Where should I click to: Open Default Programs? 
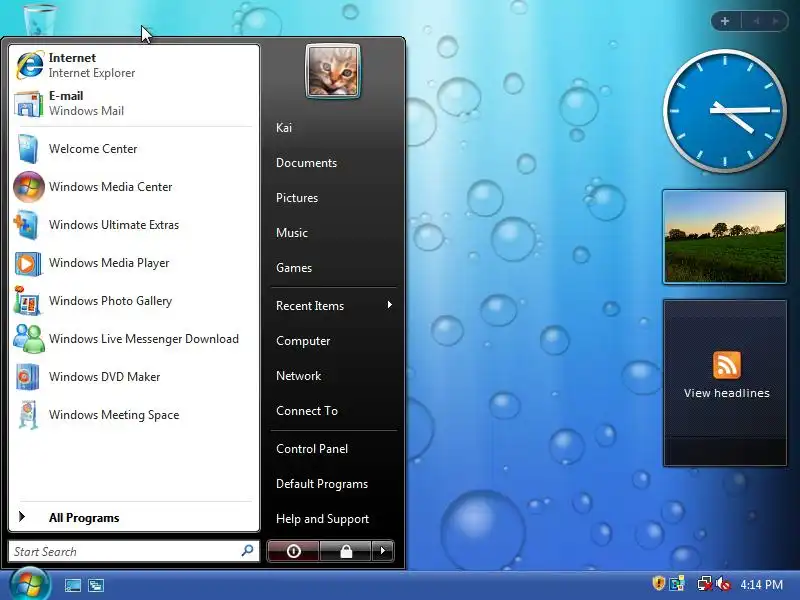point(322,484)
